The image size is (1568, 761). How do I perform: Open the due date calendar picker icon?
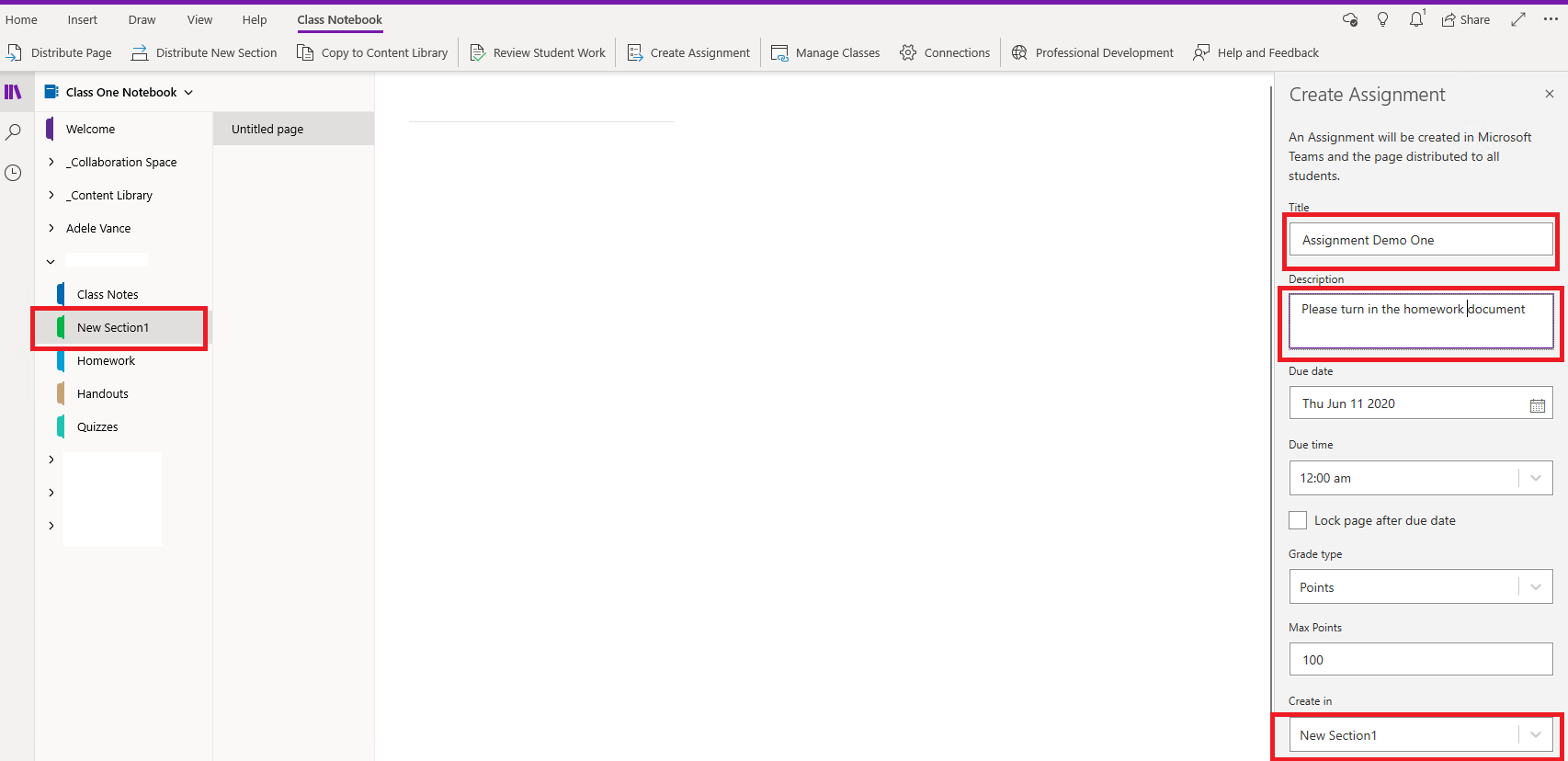1537,404
